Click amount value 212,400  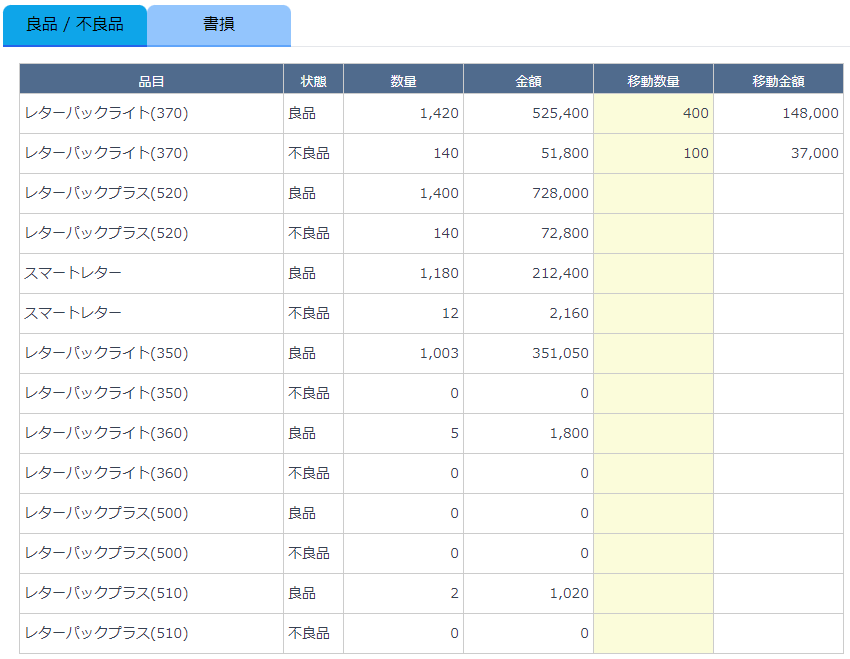coord(561,273)
